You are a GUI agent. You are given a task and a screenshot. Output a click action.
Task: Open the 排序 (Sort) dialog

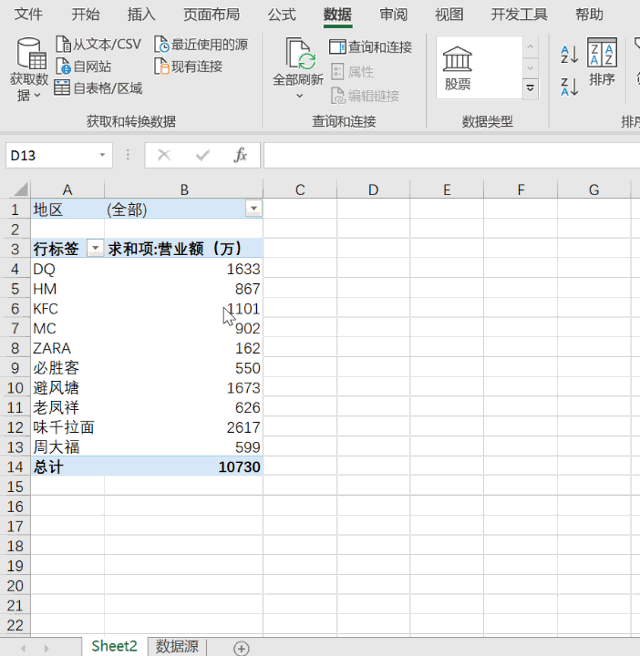click(602, 62)
